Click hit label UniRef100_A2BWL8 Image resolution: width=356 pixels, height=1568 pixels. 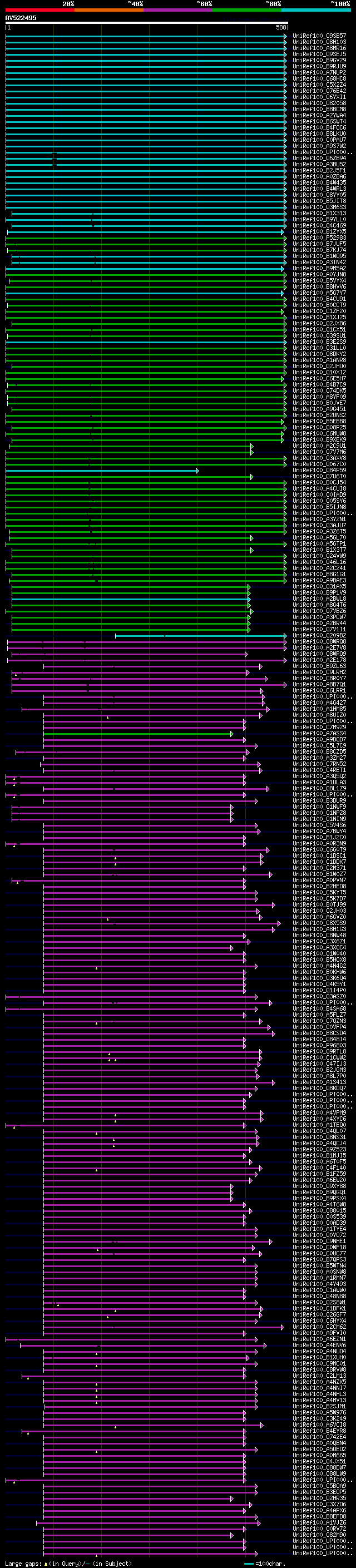point(319,598)
